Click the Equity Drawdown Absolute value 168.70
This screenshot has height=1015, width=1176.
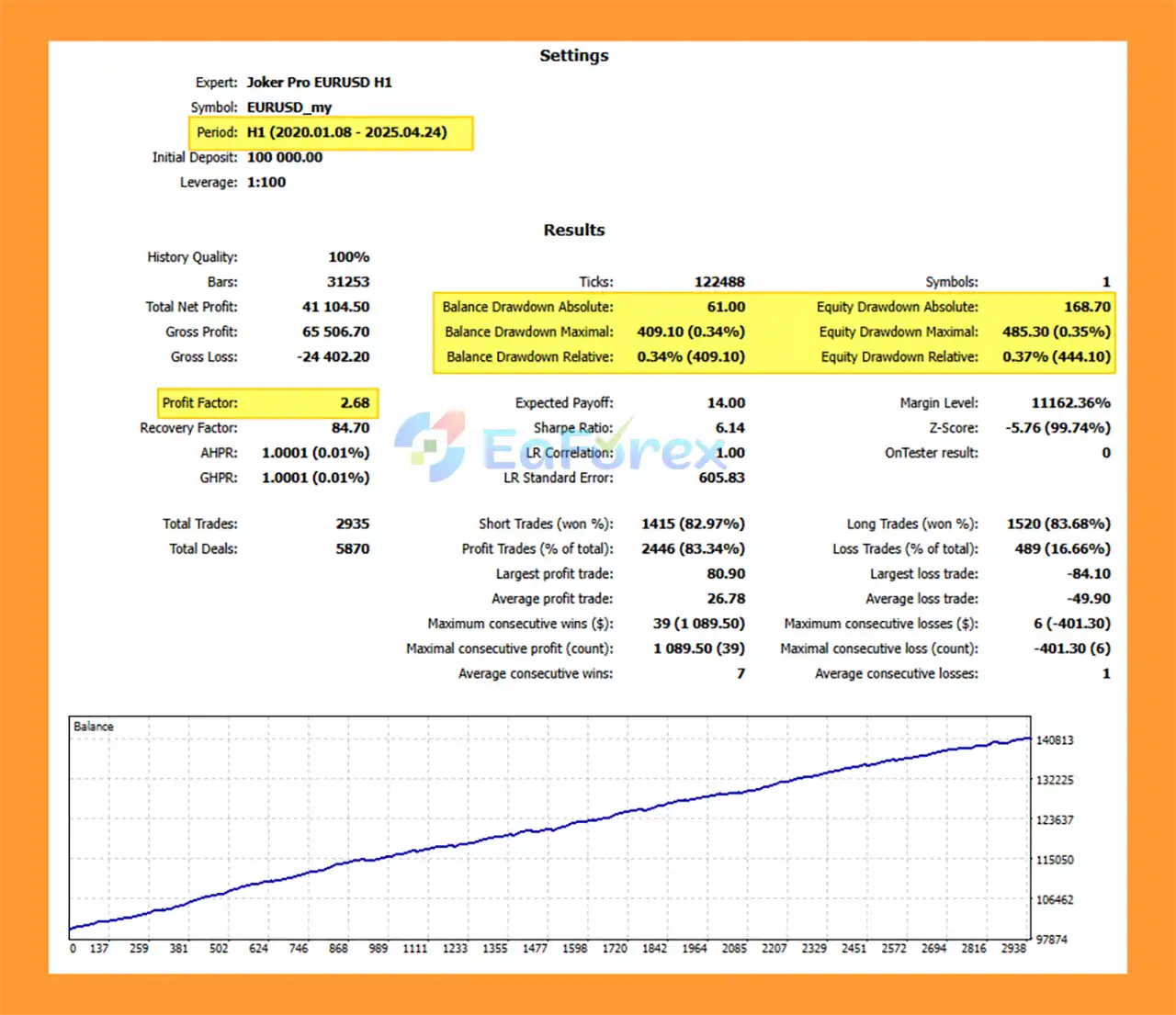tap(1087, 307)
